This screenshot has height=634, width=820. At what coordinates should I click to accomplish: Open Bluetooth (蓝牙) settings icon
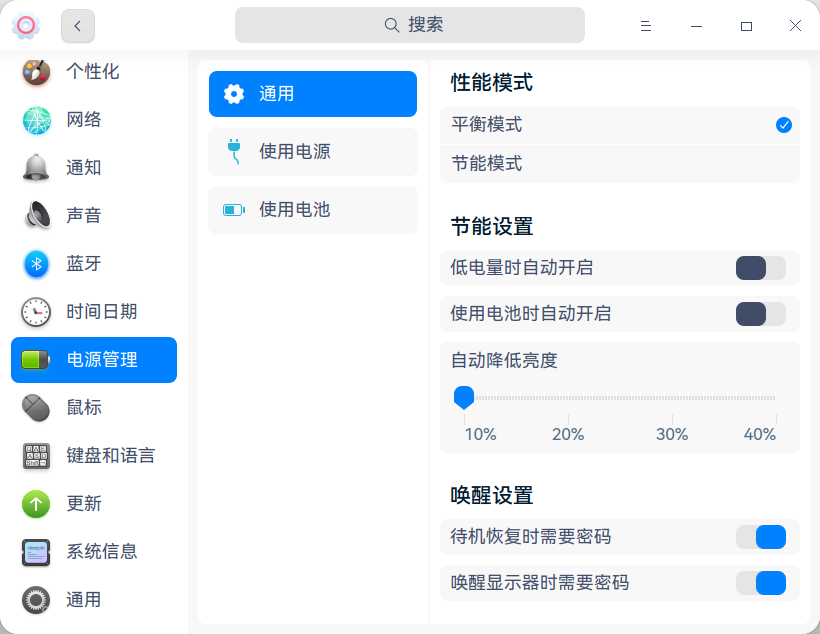click(37, 264)
